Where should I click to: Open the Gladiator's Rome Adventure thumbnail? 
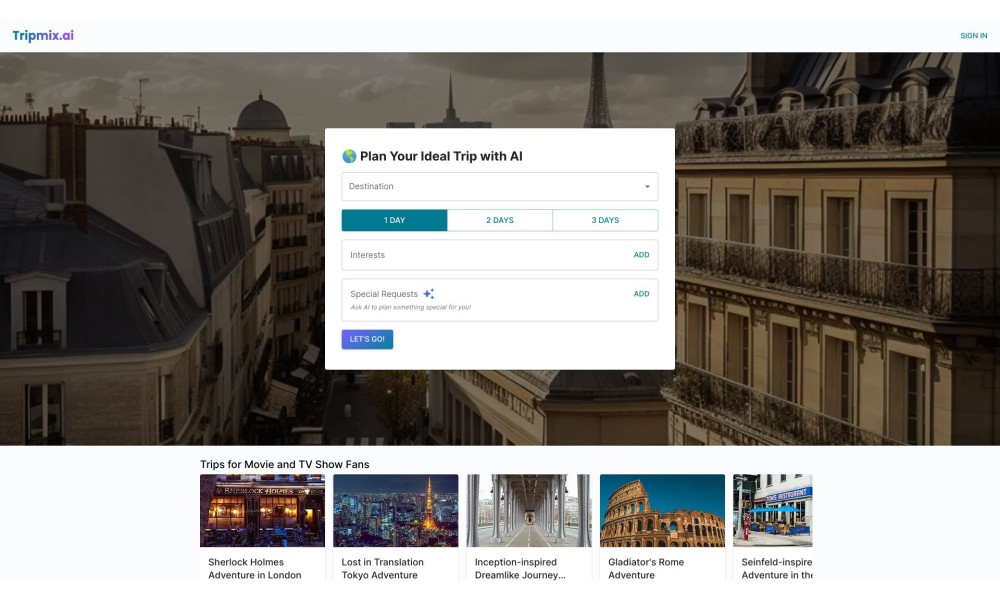click(662, 510)
